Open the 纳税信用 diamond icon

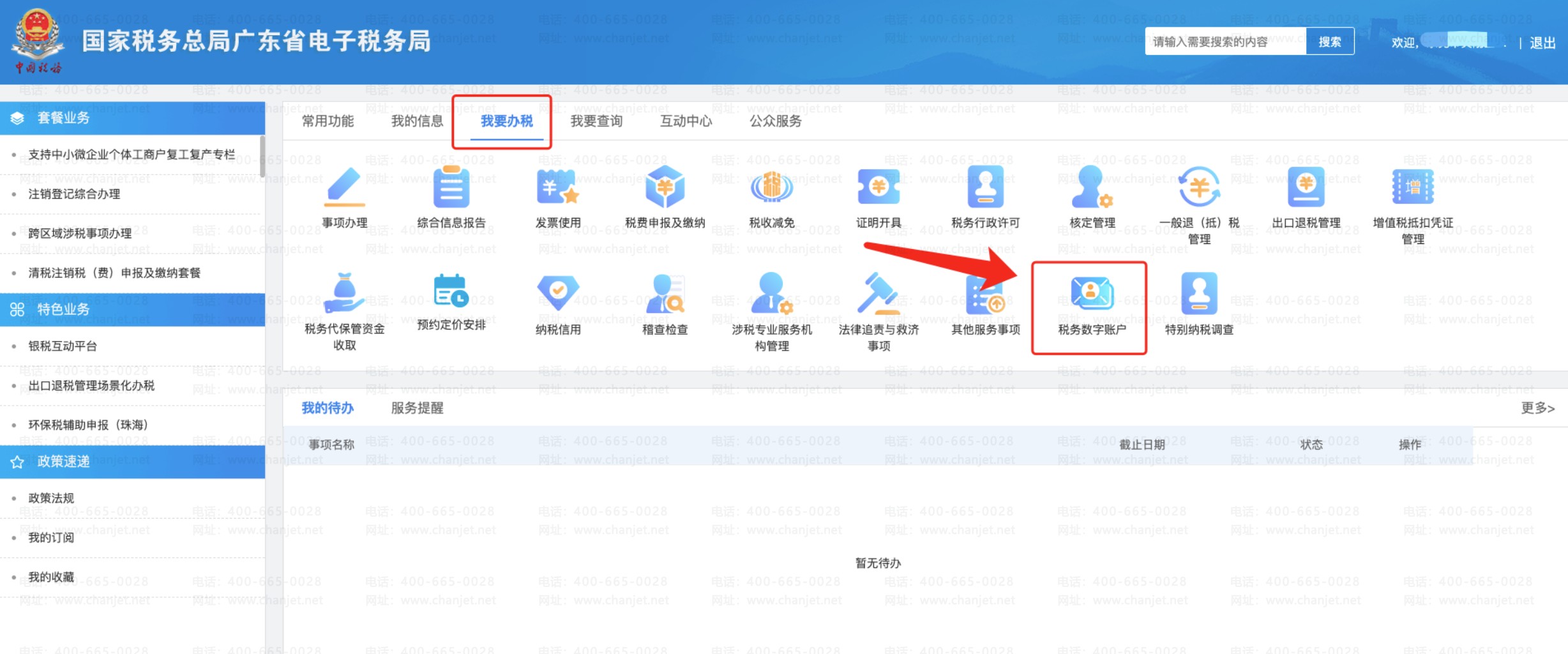558,294
